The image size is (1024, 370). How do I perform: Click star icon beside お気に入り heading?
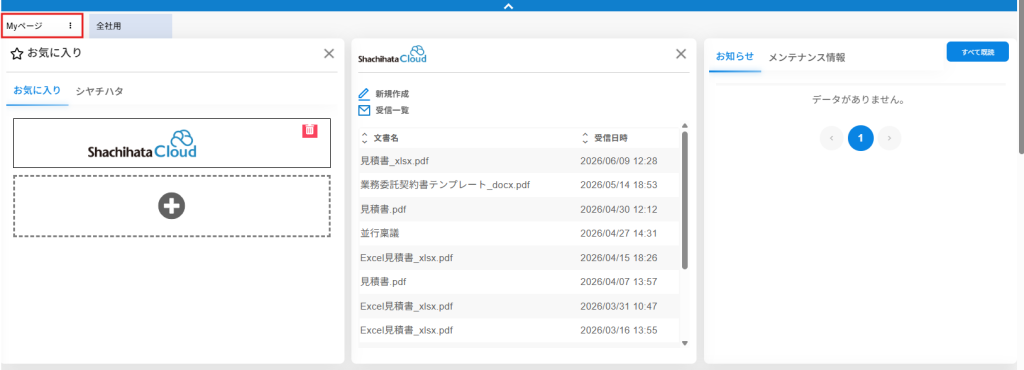17,54
